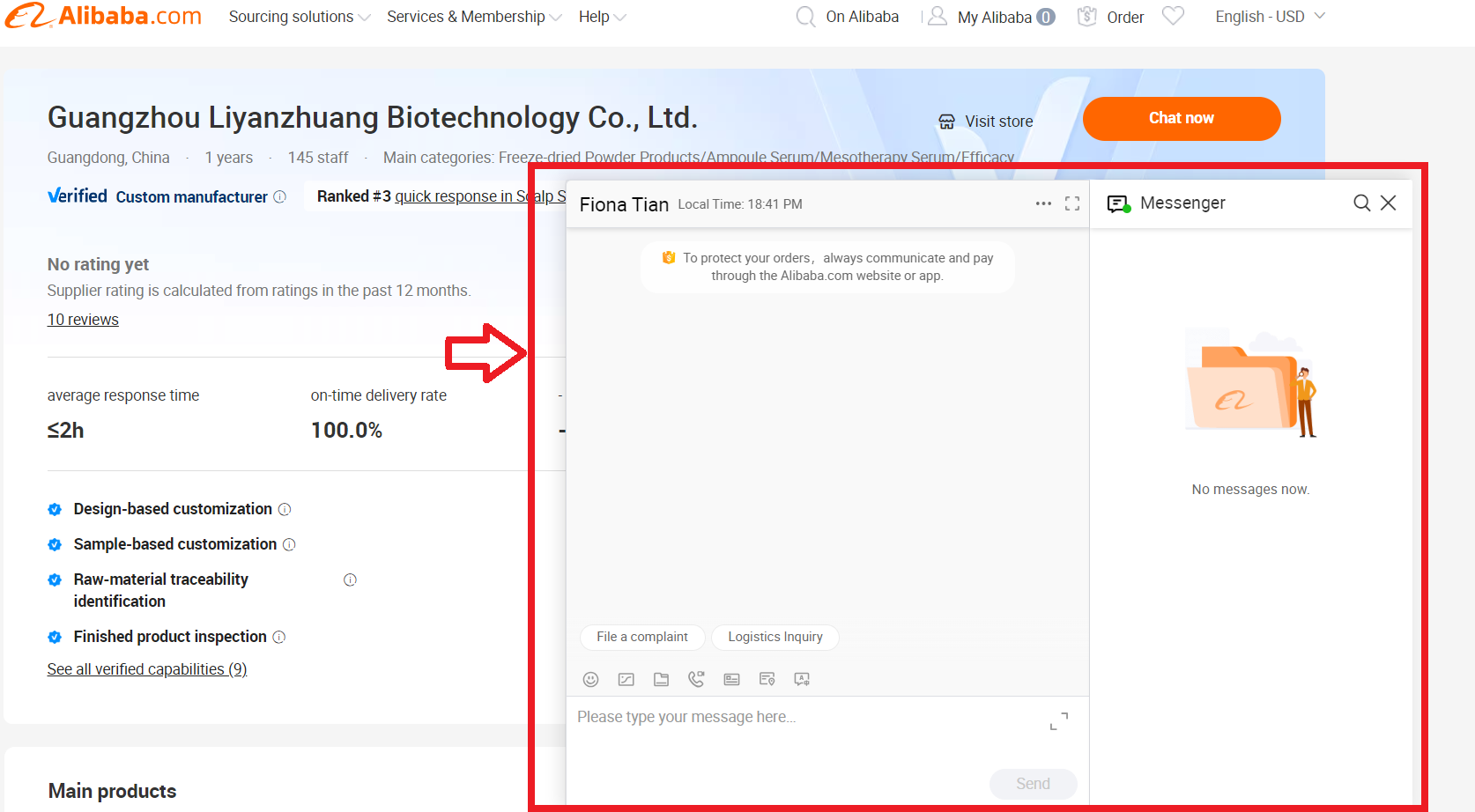Click the Order label
The image size is (1475, 812).
[1125, 17]
